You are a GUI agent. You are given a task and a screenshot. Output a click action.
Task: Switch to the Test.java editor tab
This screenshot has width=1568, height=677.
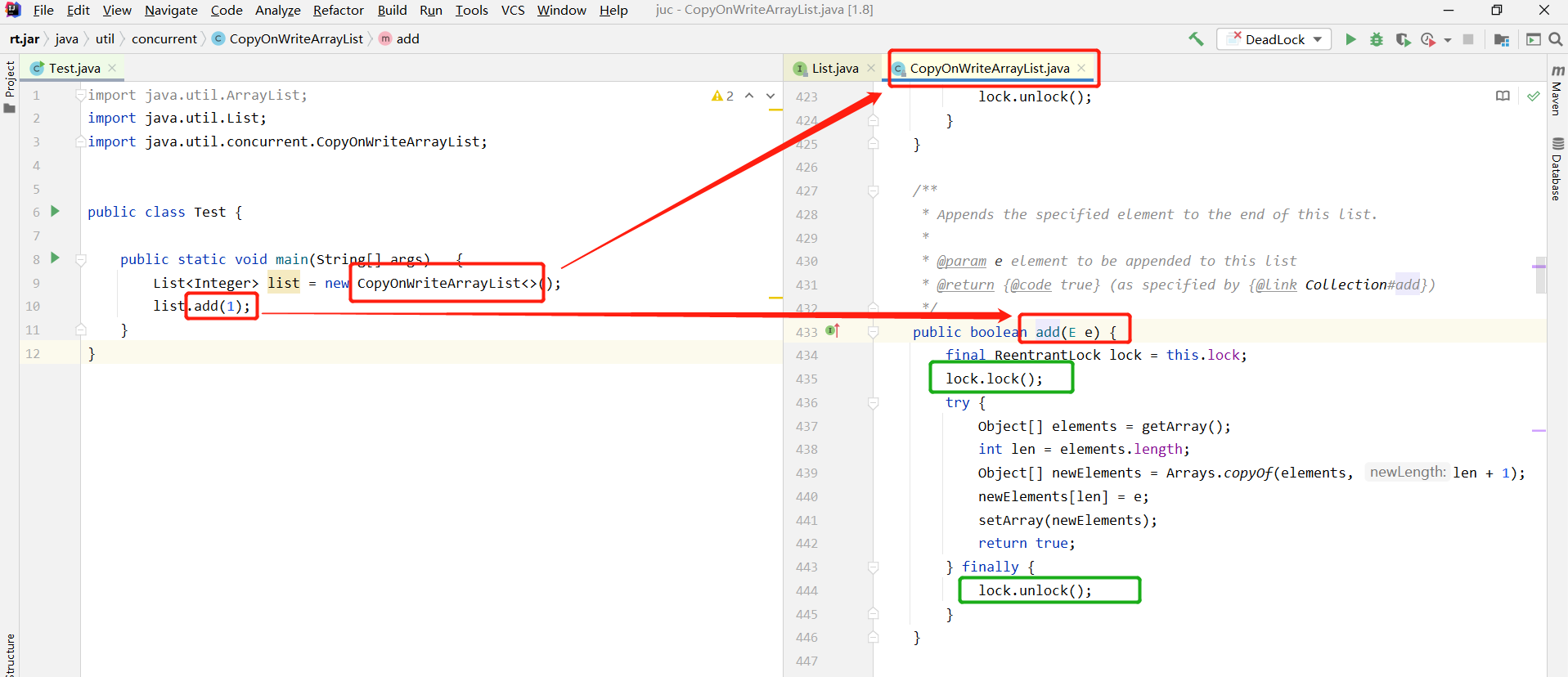click(74, 68)
